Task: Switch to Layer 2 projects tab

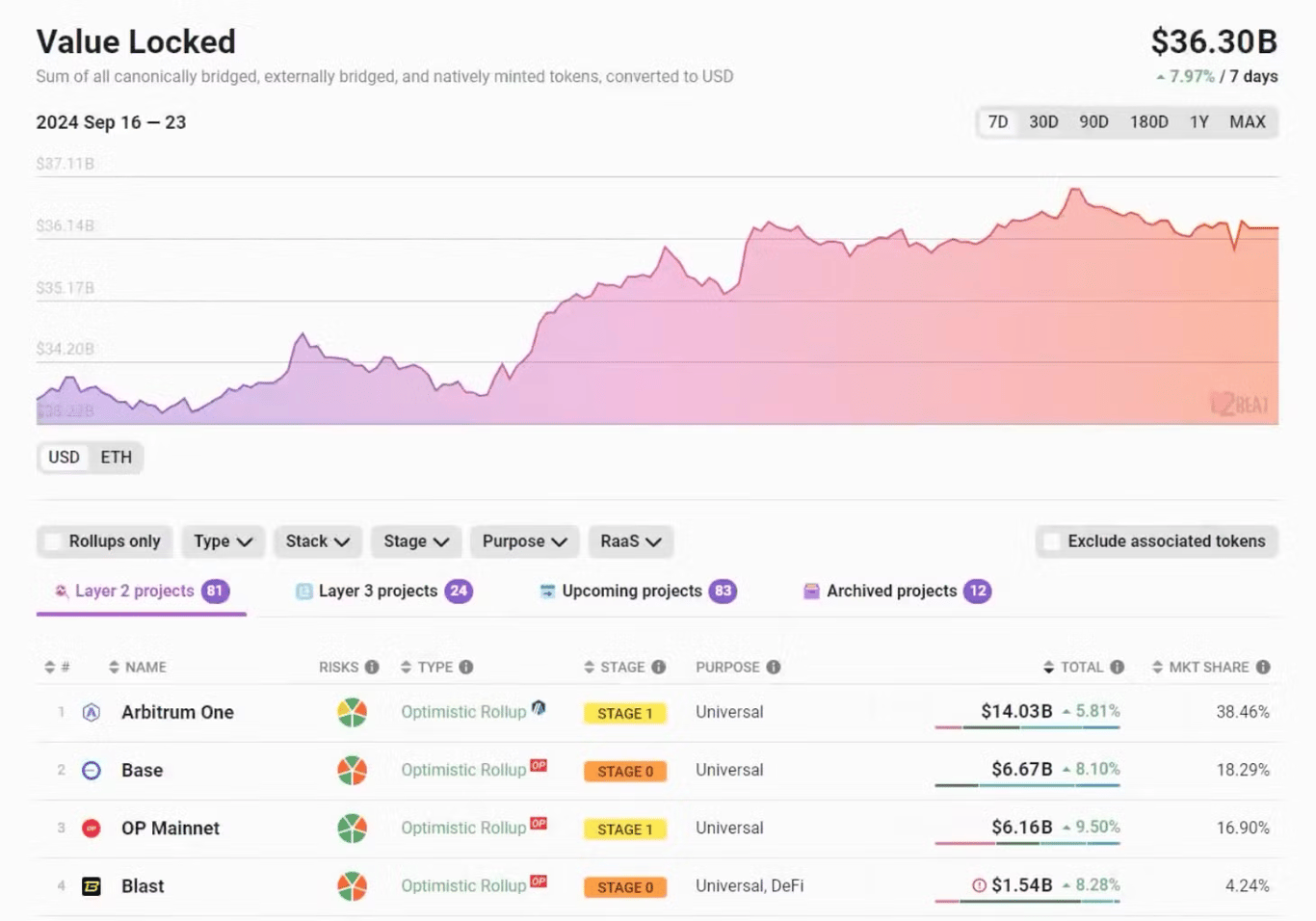Action: point(142,592)
